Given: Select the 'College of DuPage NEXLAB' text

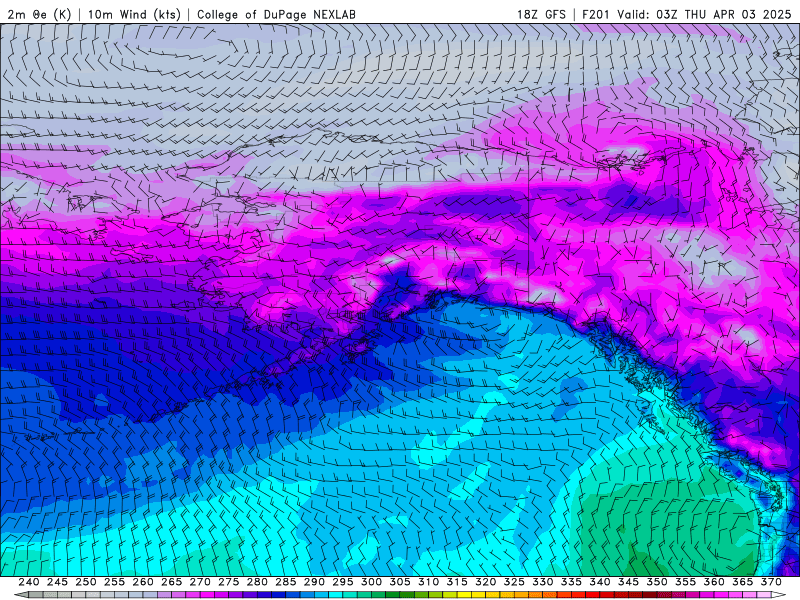Looking at the screenshot, I should pos(276,14).
